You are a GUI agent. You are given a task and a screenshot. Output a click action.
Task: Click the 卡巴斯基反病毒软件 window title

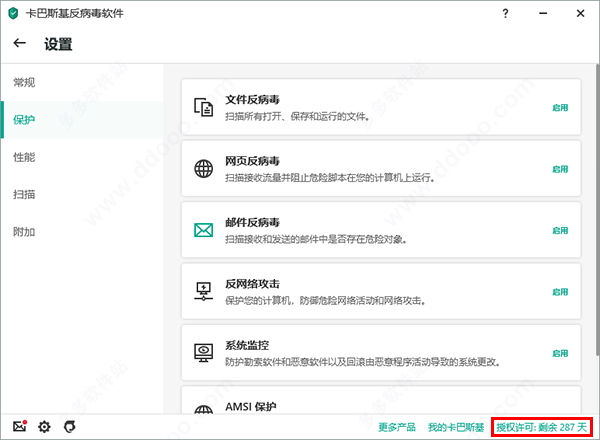[x=75, y=13]
